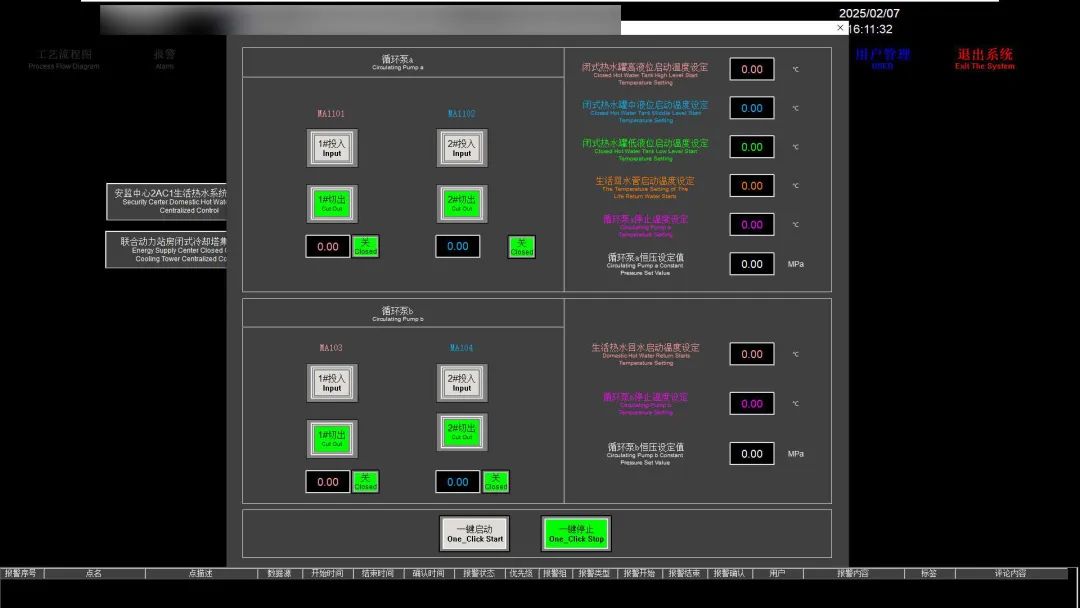Edit Circulating Pump b constant pressure value
This screenshot has height=608, width=1080.
click(751, 454)
